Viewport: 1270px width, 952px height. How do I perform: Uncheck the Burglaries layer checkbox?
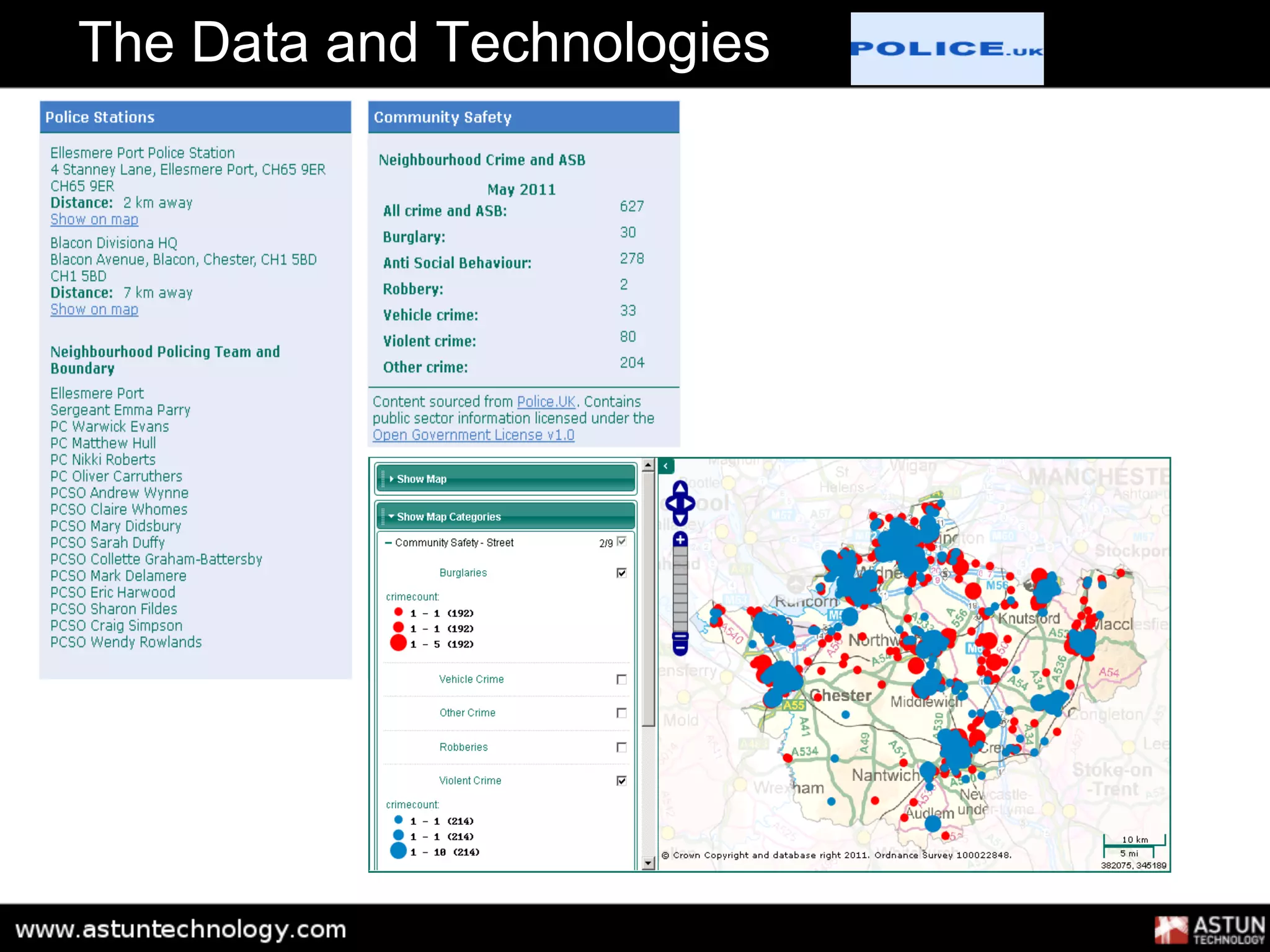(x=621, y=573)
